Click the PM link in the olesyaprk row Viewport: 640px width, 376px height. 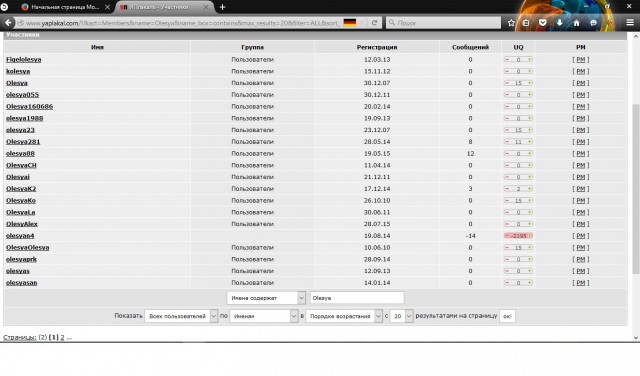point(581,259)
